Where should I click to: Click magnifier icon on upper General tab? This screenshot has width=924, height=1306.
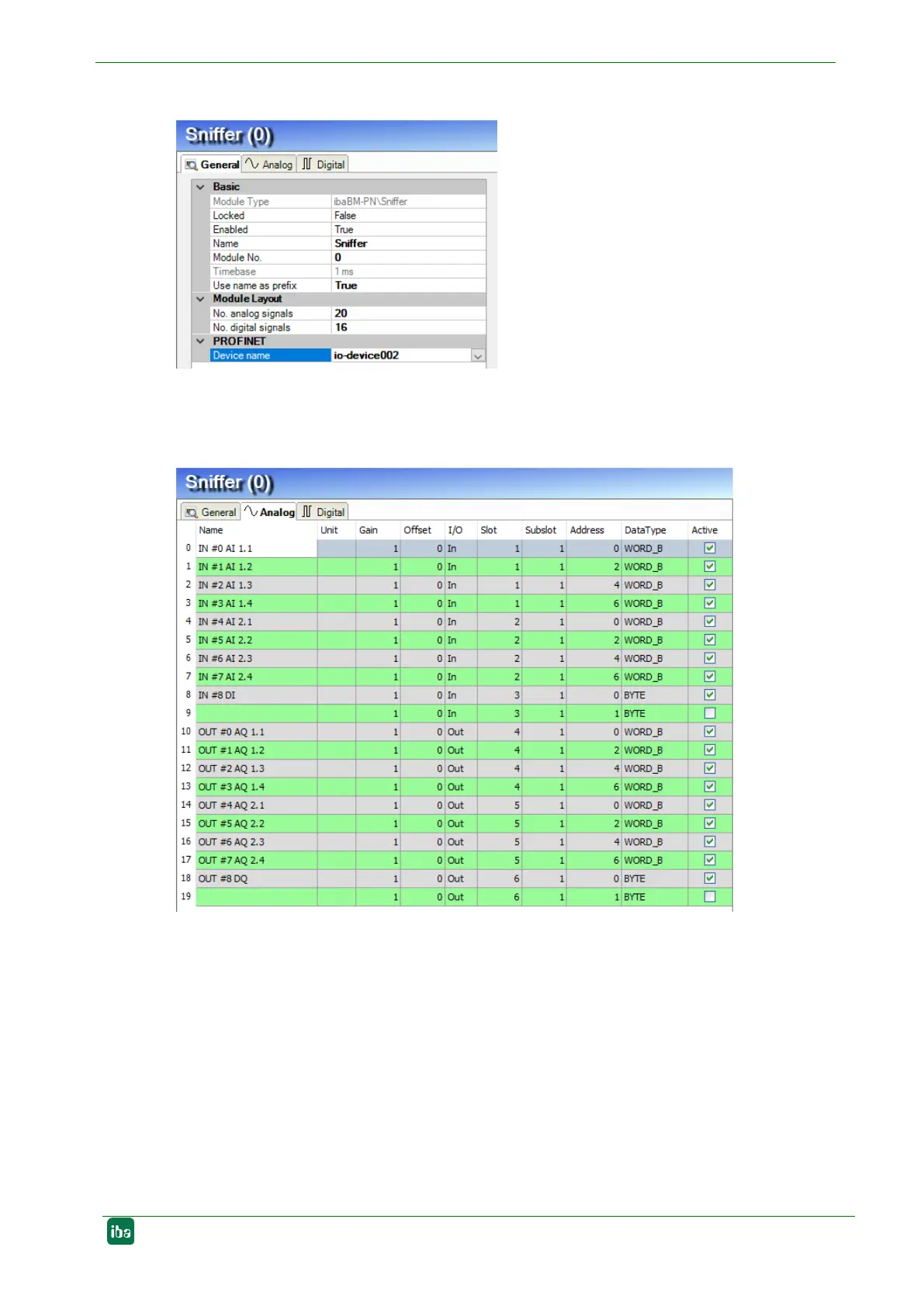click(x=191, y=165)
